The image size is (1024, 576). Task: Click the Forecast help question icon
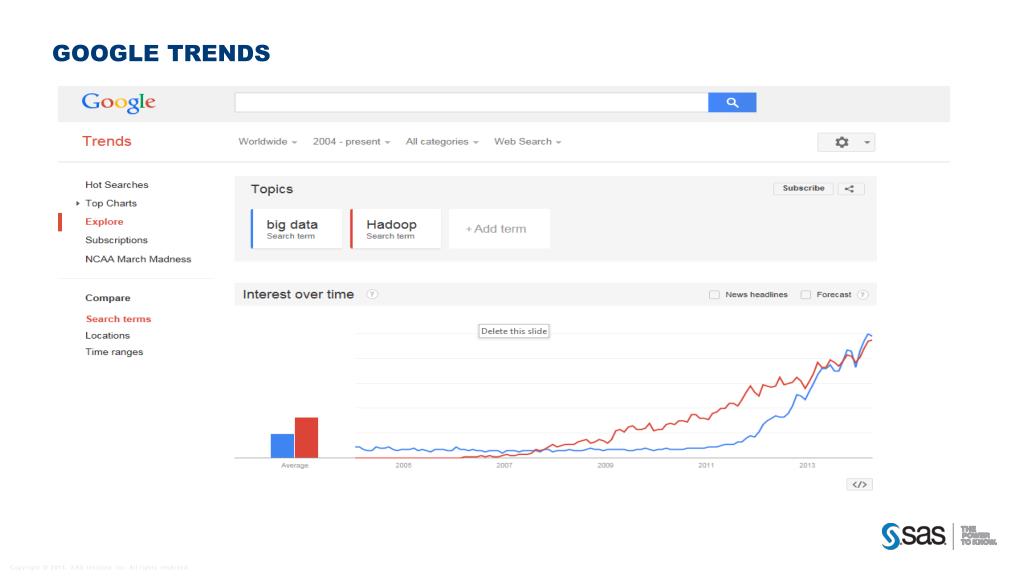coord(863,295)
